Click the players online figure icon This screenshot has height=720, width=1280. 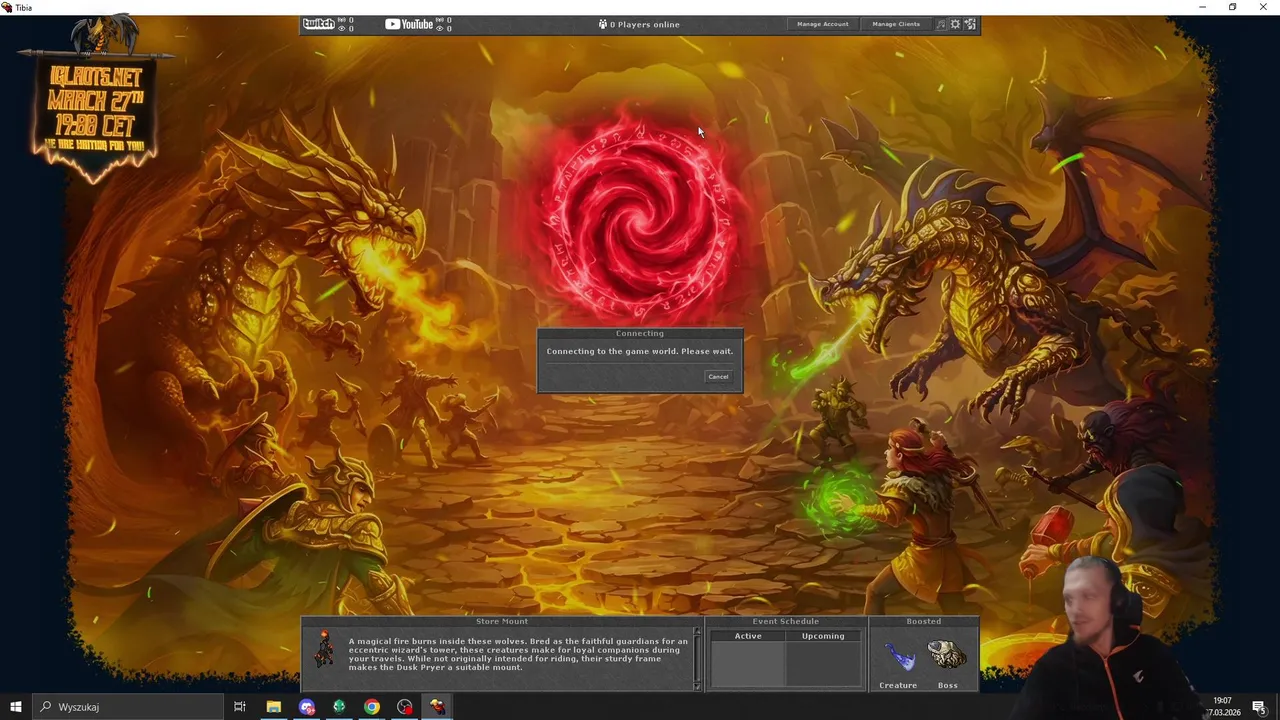coord(602,24)
